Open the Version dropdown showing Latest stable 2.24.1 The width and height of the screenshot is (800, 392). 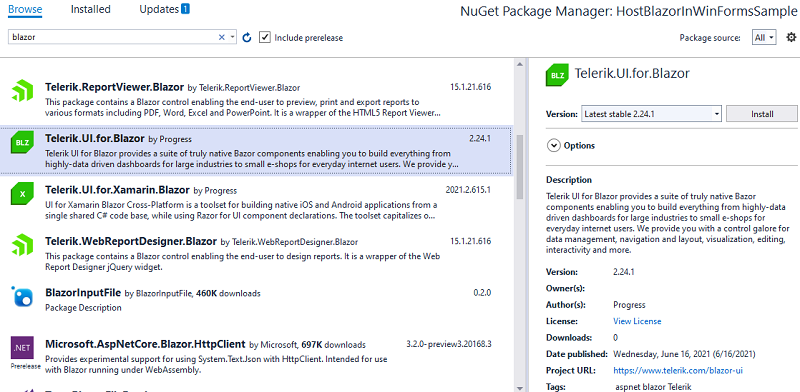[x=652, y=114]
